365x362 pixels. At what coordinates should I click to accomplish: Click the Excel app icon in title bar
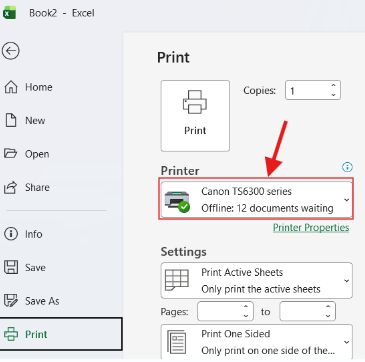[10, 13]
